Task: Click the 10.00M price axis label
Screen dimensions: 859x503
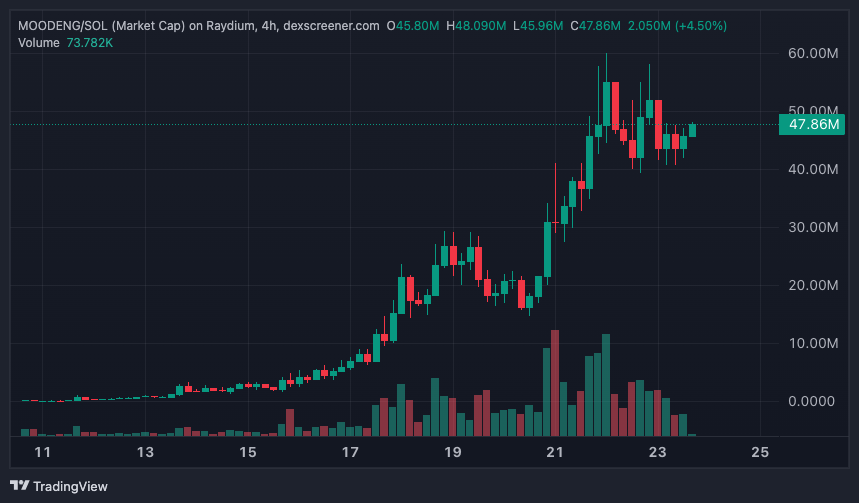Action: click(x=813, y=343)
